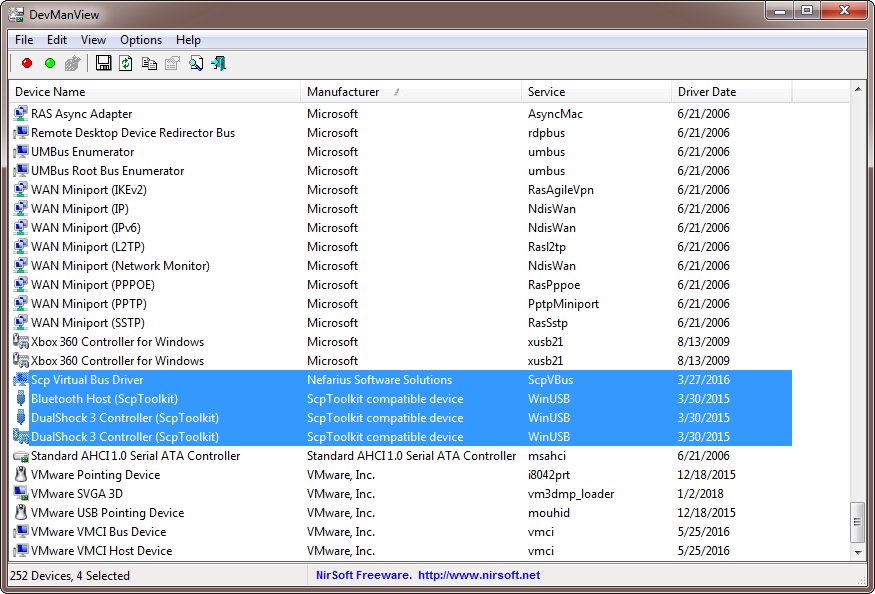Select the WAN Miniport (IPv6) device name
The width and height of the screenshot is (875, 594).
pos(86,228)
